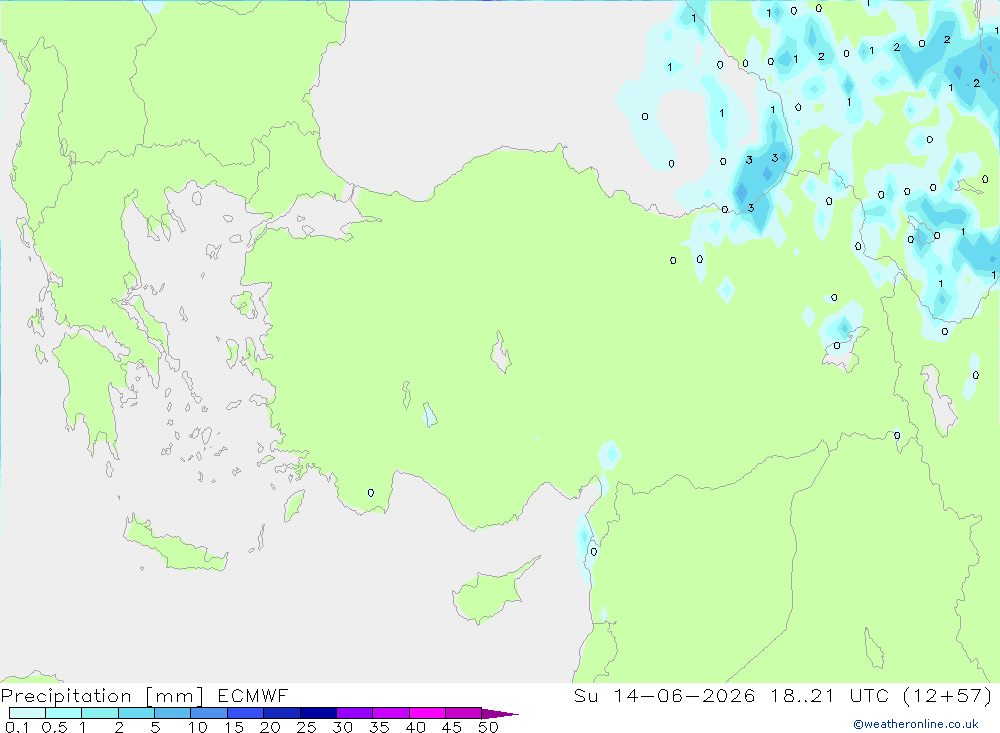This screenshot has height=733, width=1000.
Task: Select the '25' legend scale value
Action: (x=306, y=727)
